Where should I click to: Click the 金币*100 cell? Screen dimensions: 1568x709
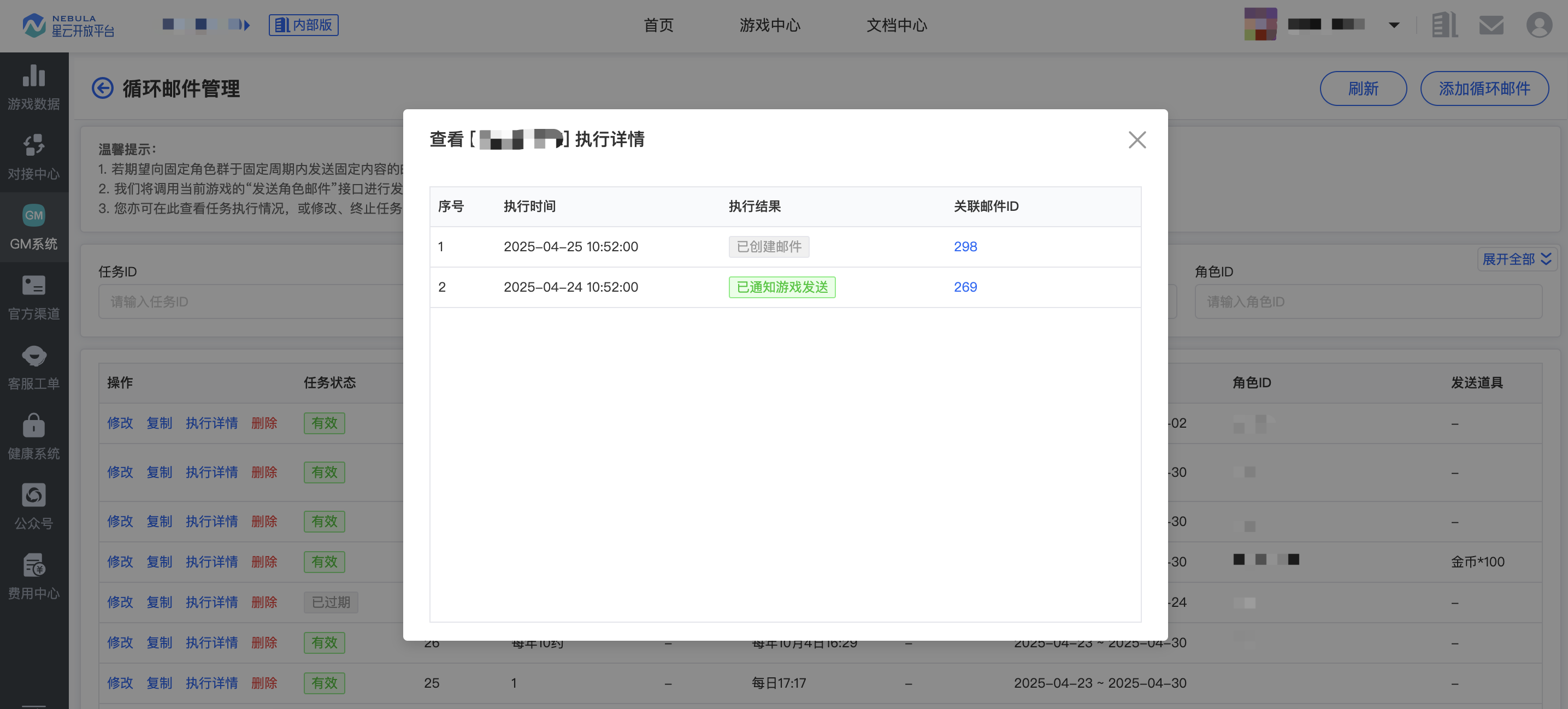click(x=1477, y=562)
